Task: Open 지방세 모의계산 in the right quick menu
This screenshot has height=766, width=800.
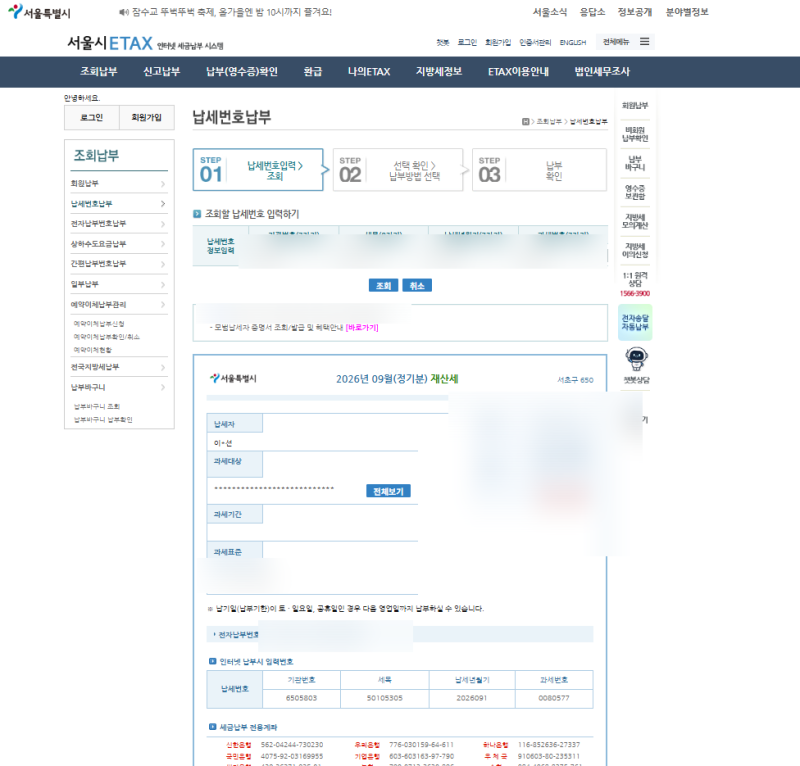Action: [x=635, y=221]
